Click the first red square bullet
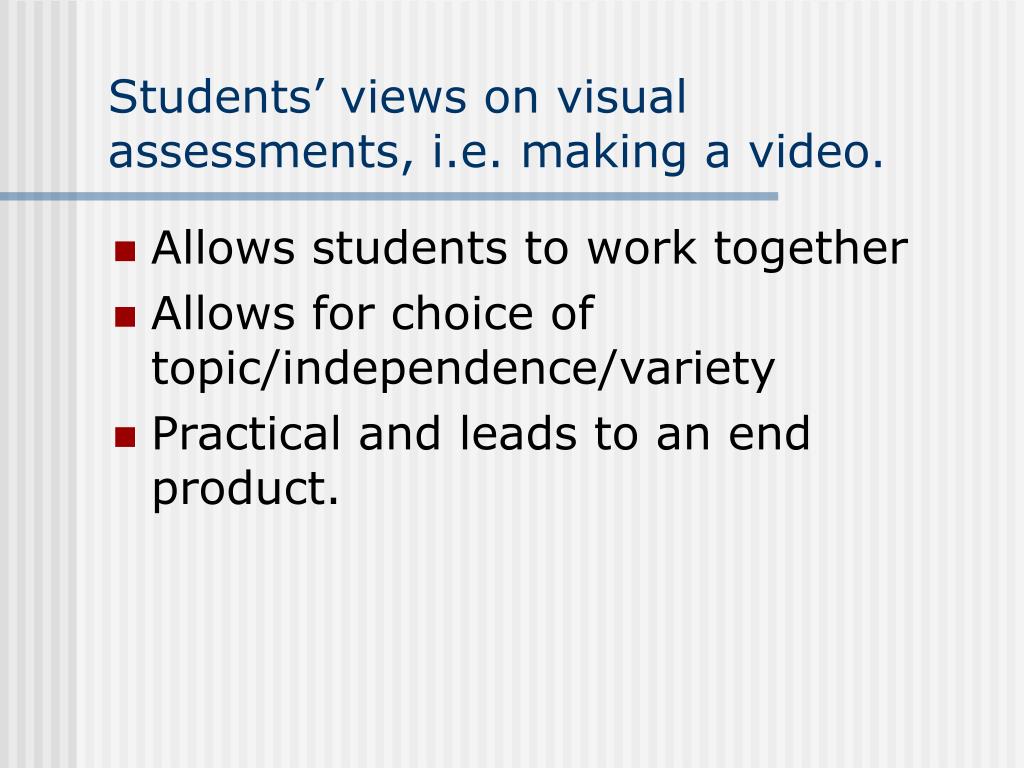 point(125,251)
